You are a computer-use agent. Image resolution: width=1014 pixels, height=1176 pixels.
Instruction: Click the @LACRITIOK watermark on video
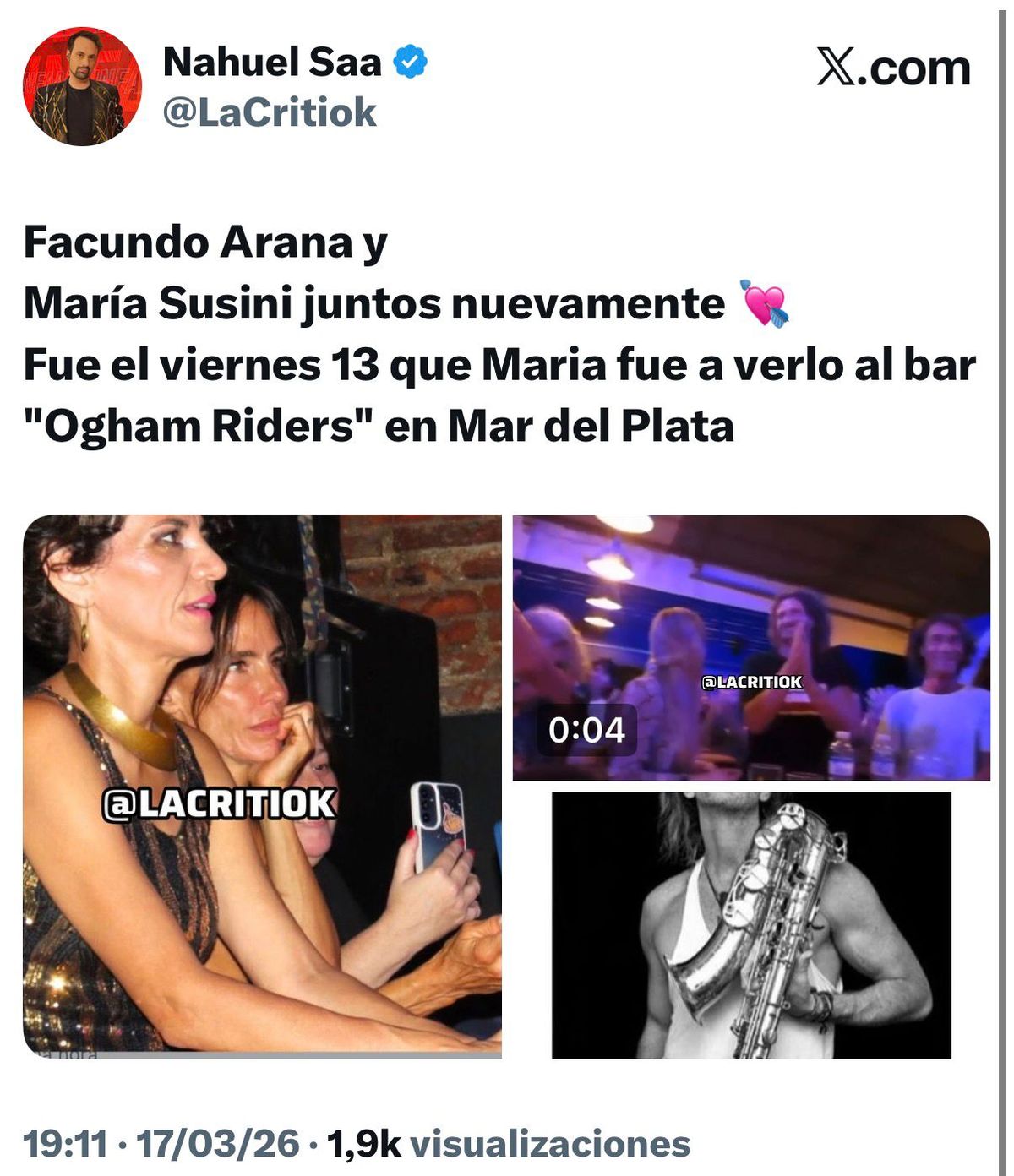pos(752,682)
